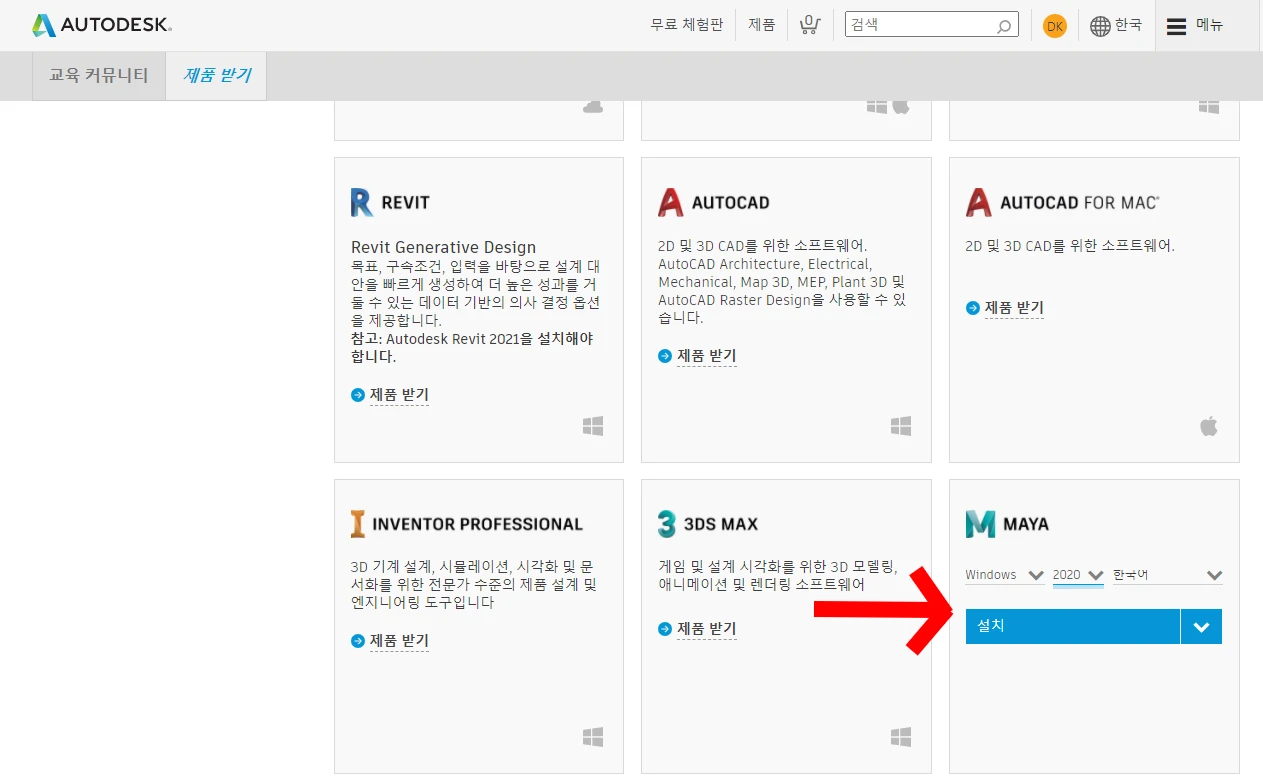Click arrow icon beside Inventor 제품 받기

point(358,641)
